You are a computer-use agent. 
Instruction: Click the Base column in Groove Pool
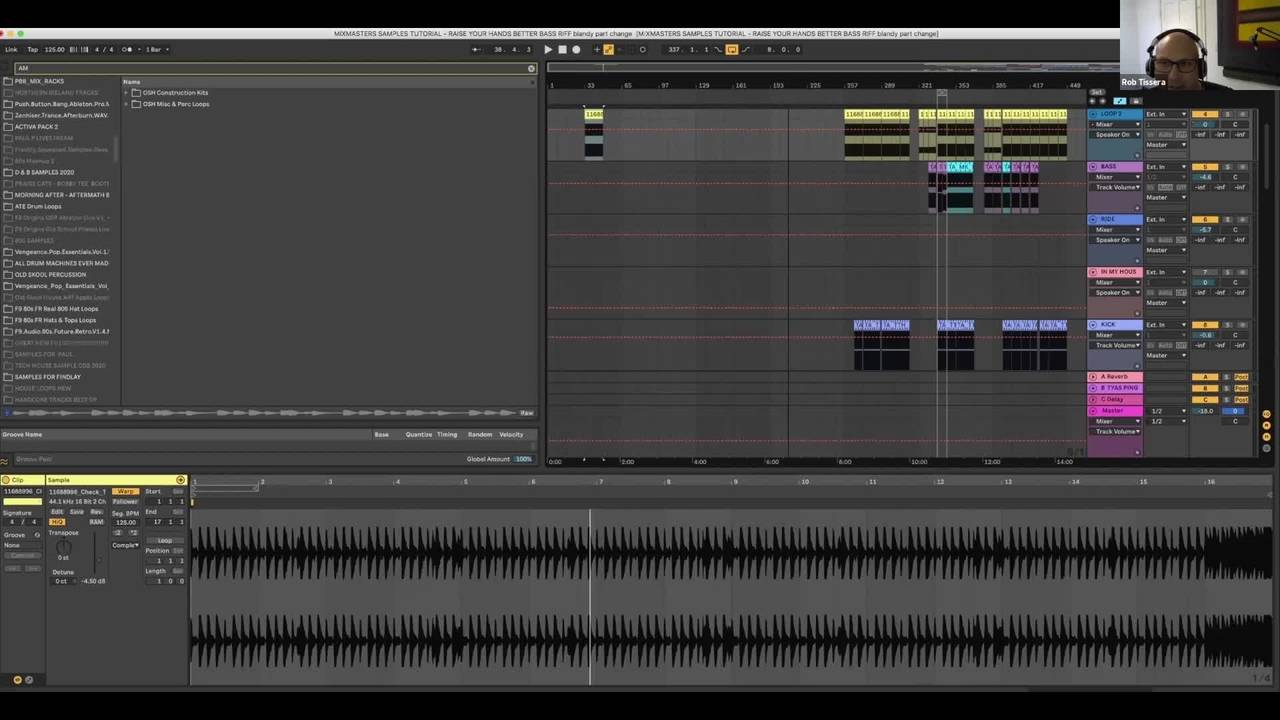(381, 435)
